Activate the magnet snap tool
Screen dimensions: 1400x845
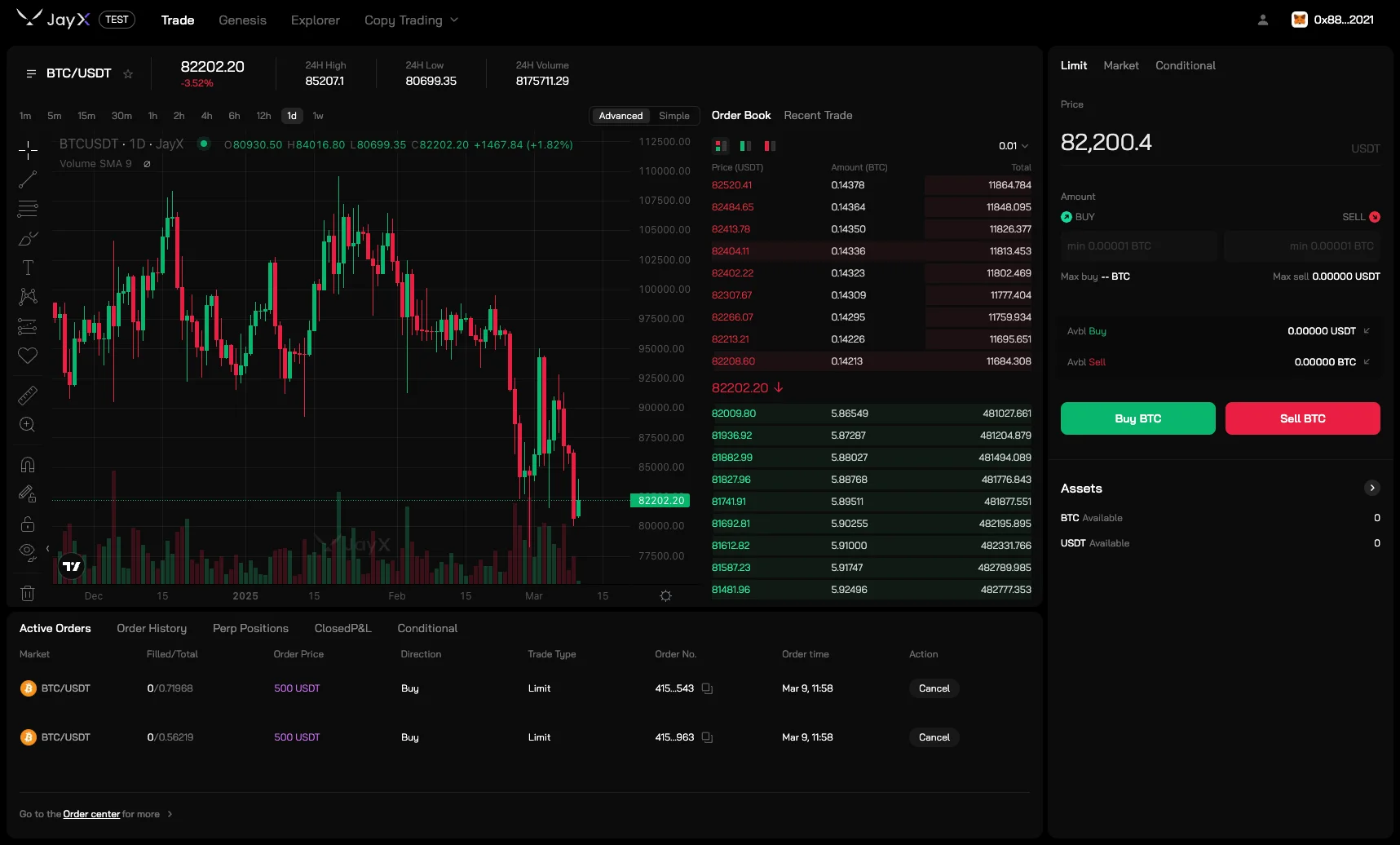tap(28, 464)
